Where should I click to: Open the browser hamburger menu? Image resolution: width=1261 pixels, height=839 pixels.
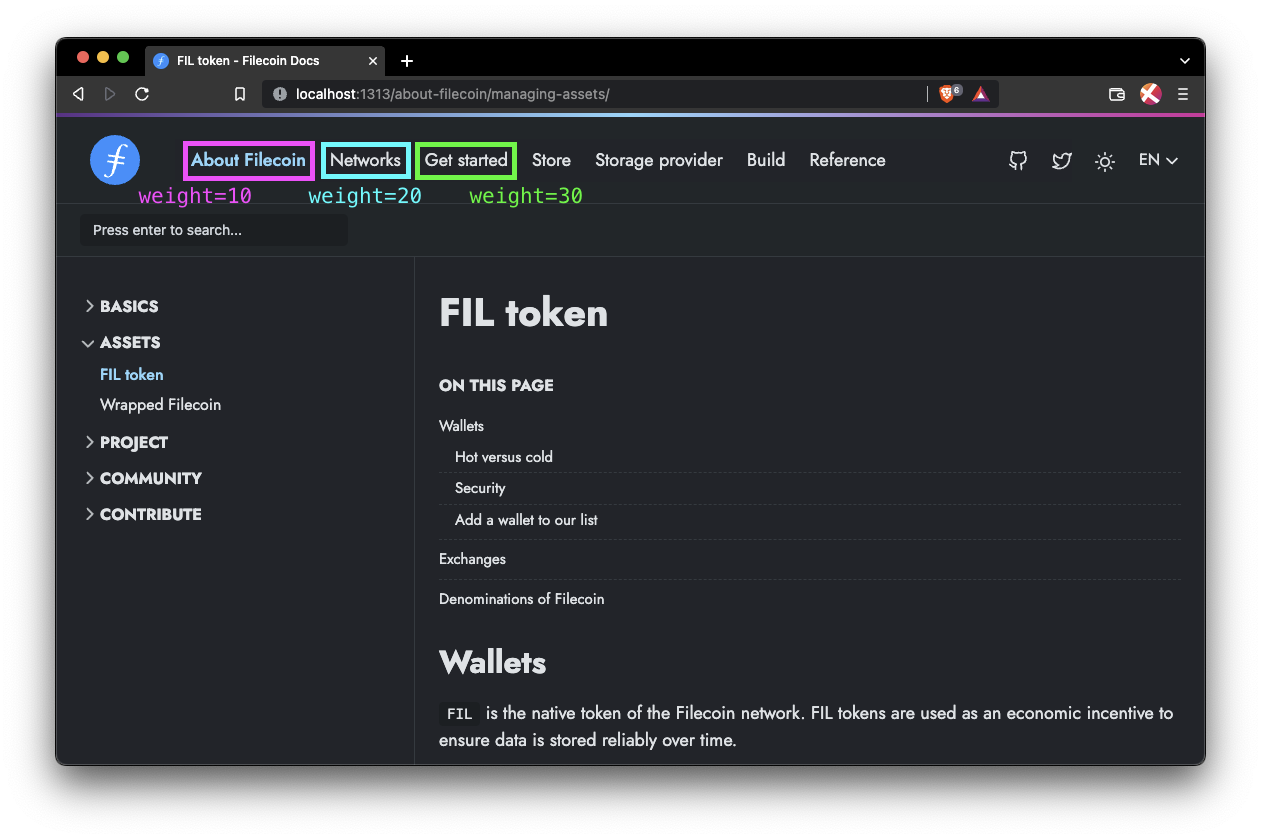point(1183,94)
